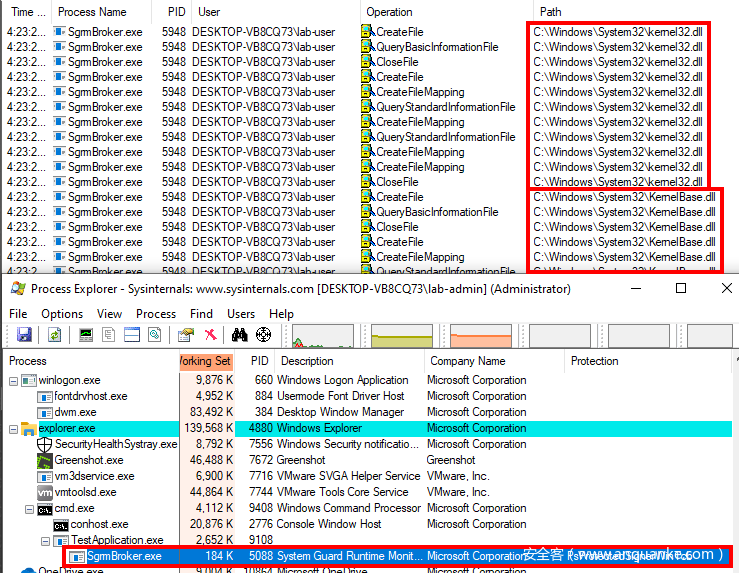
Task: Collapse the winlogon.exe tree node
Action: 14,381
